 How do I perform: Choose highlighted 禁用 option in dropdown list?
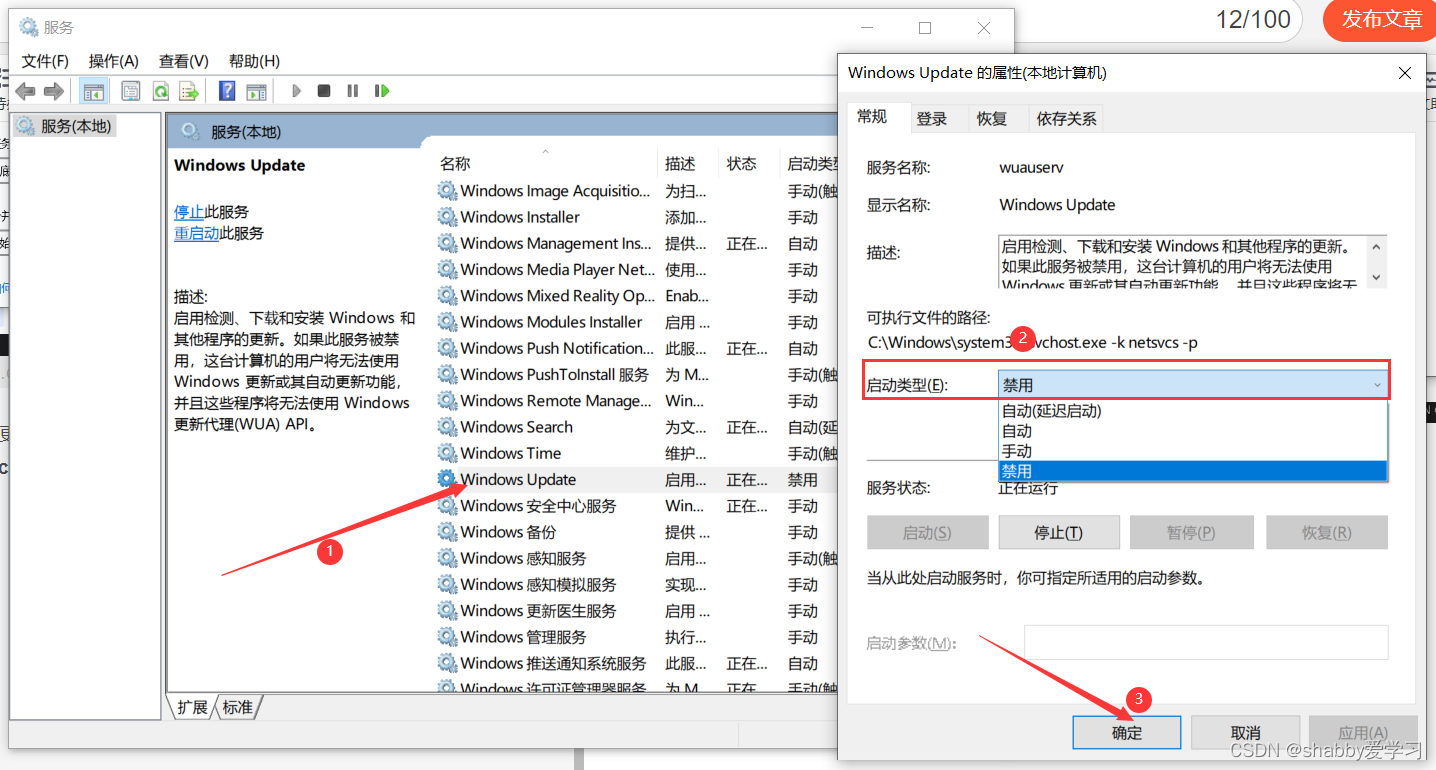(x=1193, y=471)
